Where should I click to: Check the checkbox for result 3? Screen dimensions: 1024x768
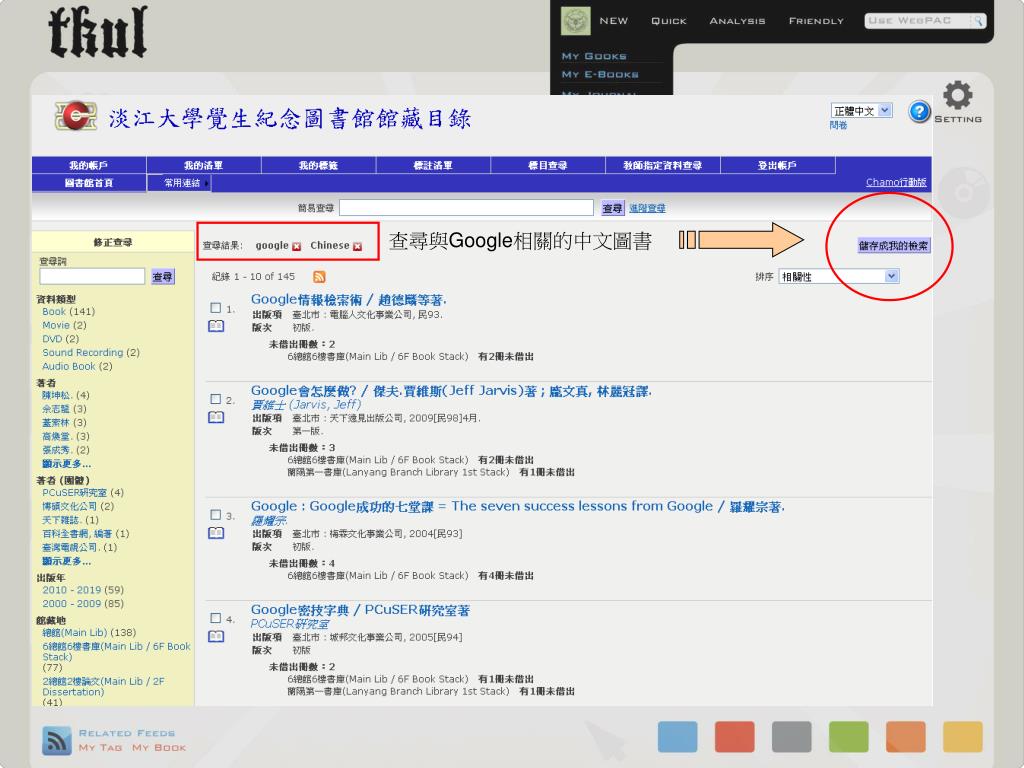pyautogui.click(x=216, y=515)
